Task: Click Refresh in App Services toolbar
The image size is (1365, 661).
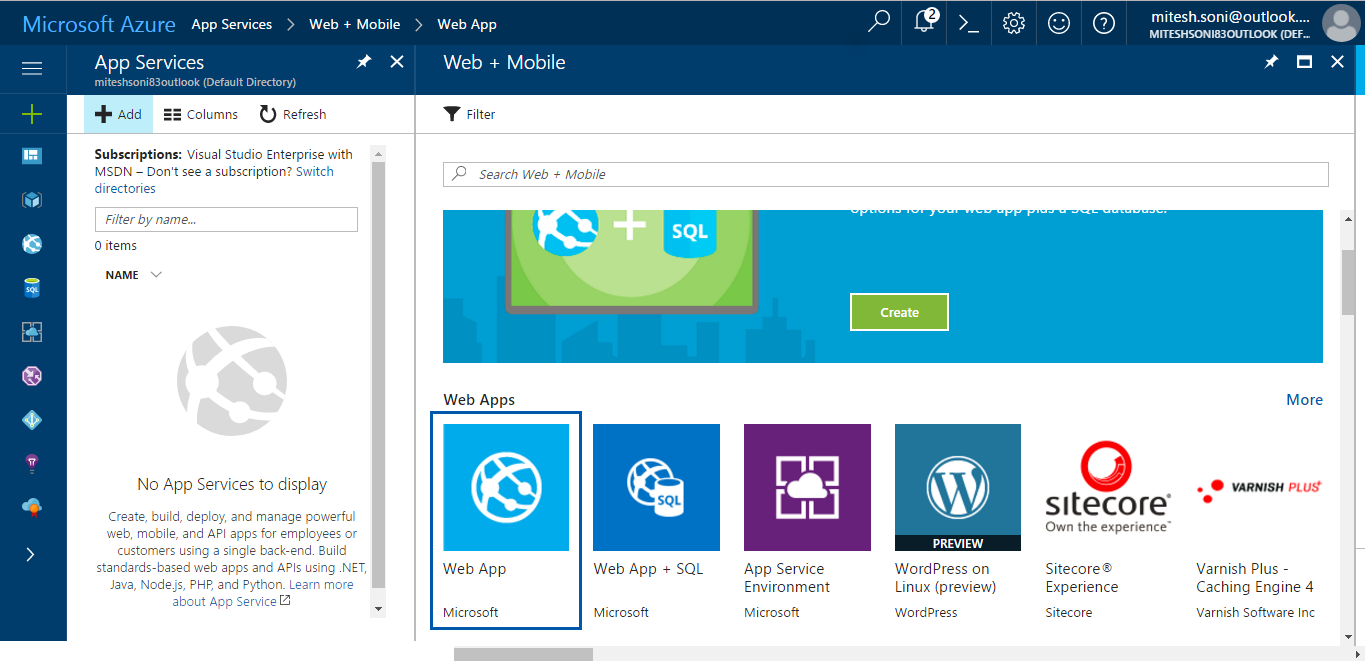Action: 293,114
